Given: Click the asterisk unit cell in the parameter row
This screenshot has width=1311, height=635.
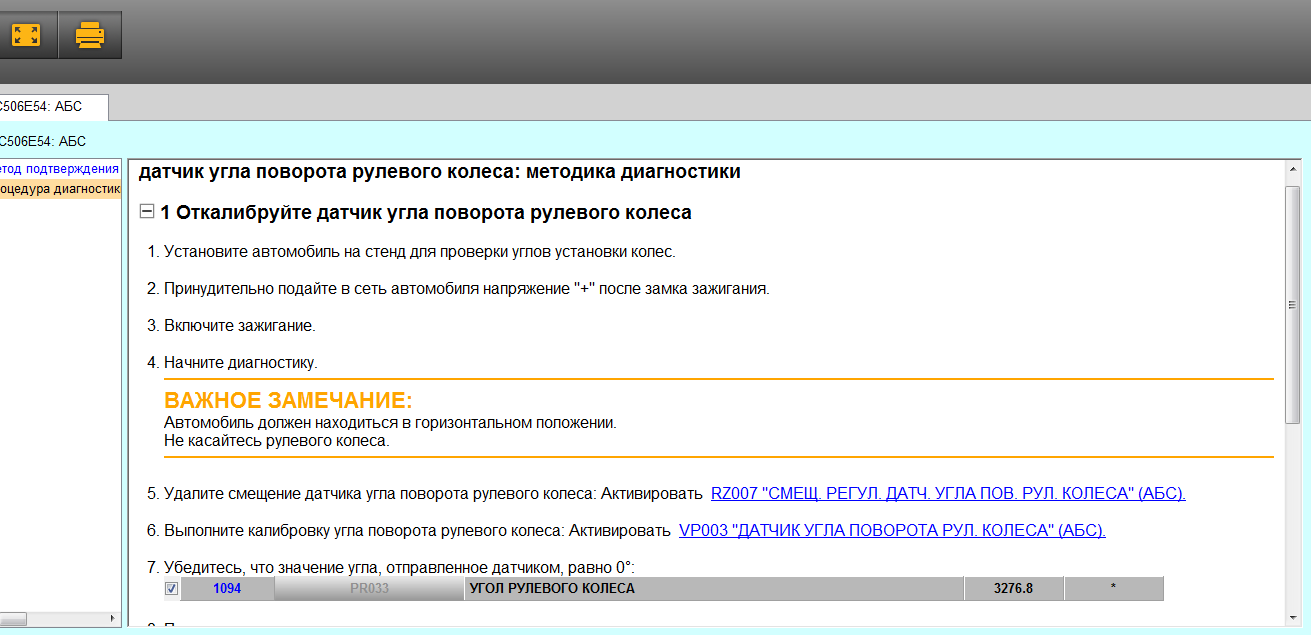Looking at the screenshot, I should [x=1113, y=589].
